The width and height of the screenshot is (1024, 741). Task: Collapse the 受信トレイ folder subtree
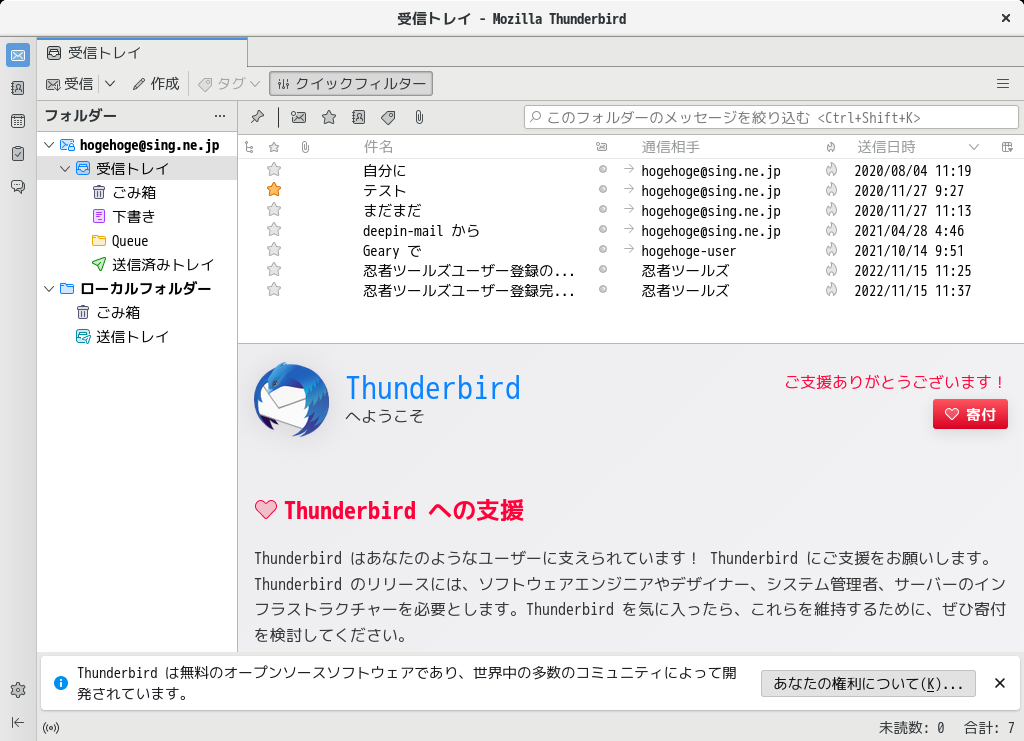[x=65, y=168]
